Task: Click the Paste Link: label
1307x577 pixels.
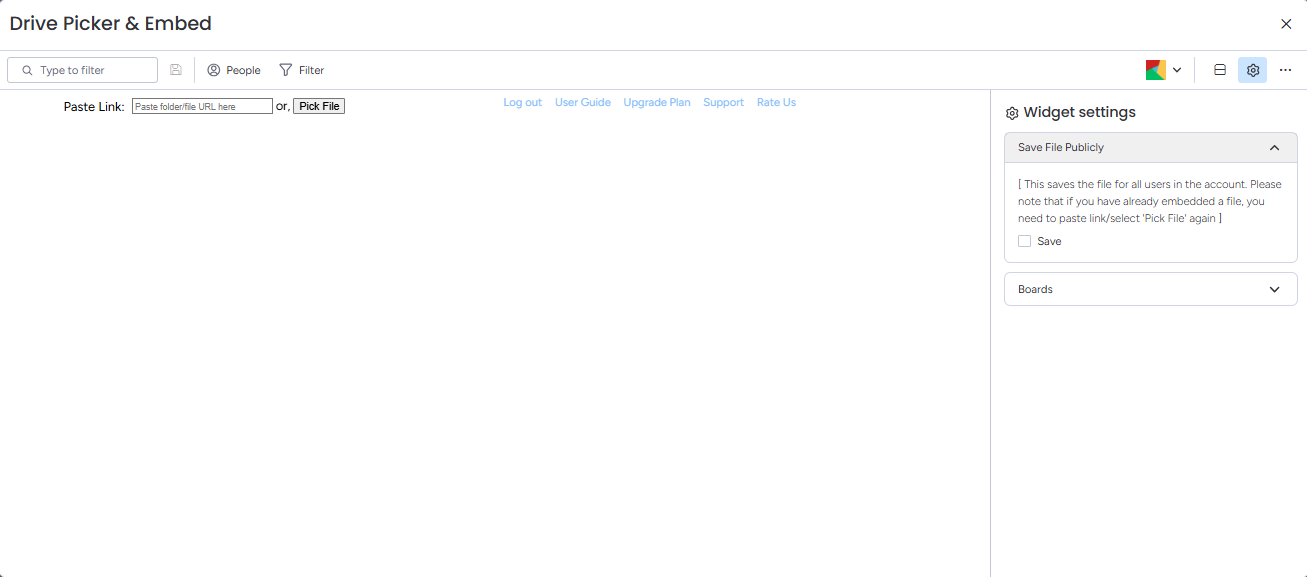Action: point(94,107)
